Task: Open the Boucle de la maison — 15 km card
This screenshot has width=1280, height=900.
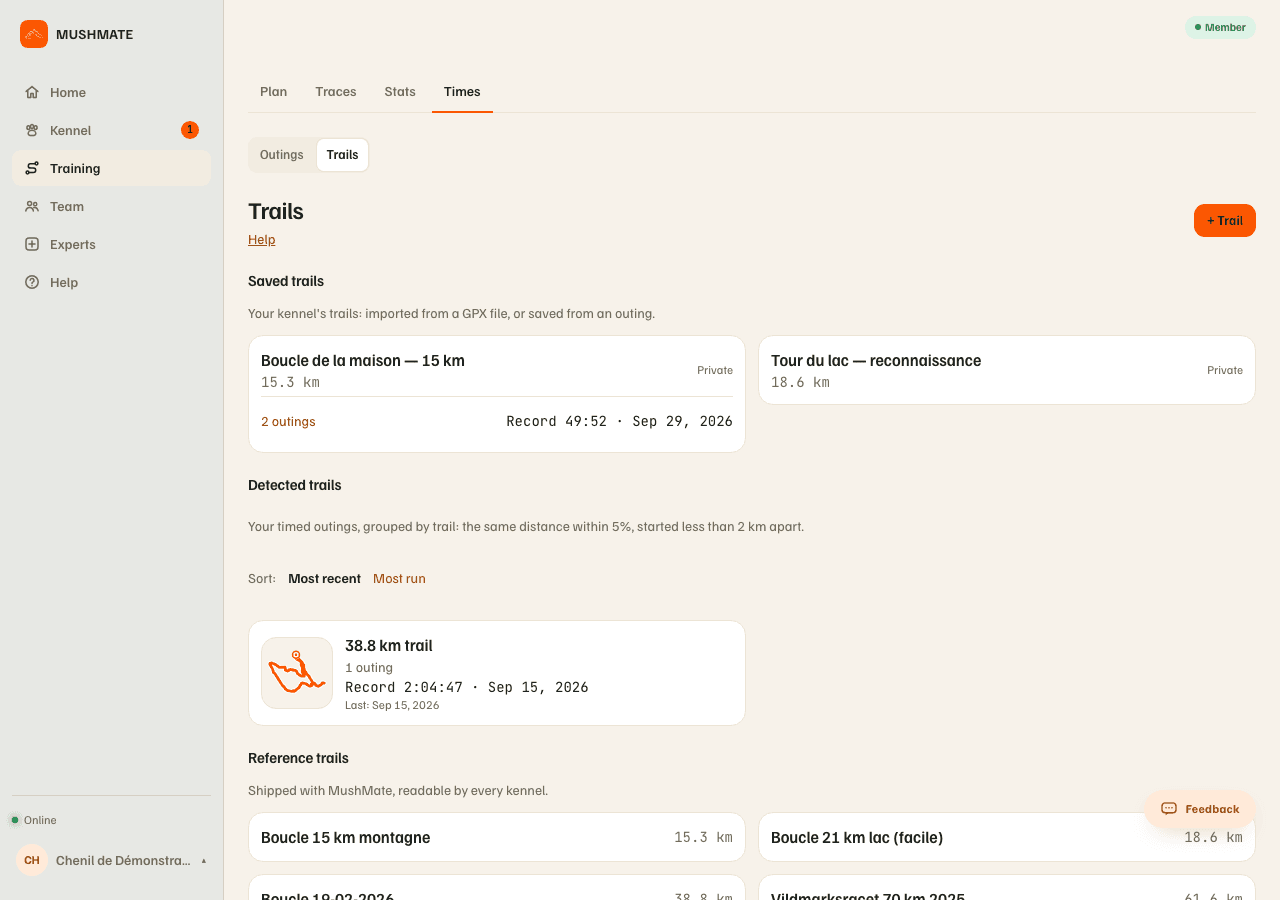Action: tap(497, 394)
